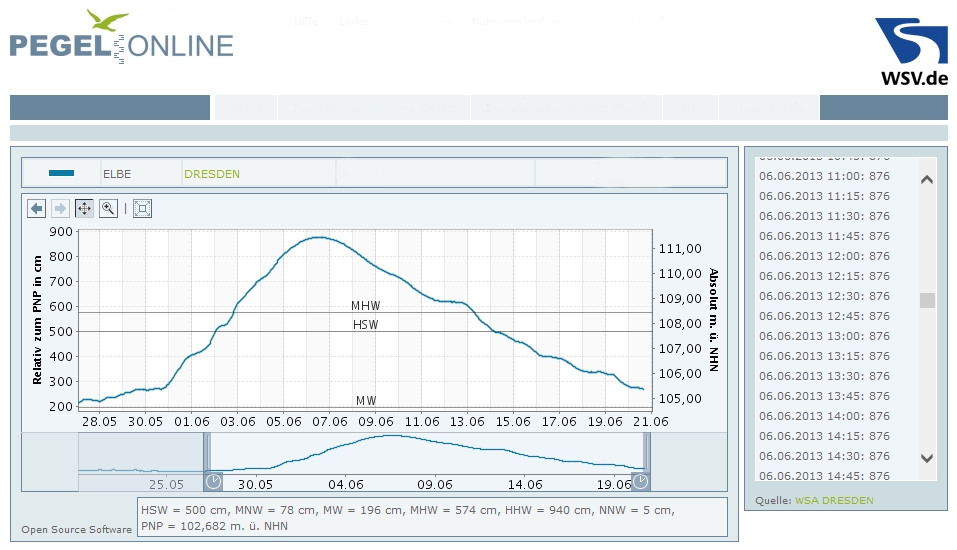
Task: Click the right clock handle on overview timeline
Action: pos(640,482)
